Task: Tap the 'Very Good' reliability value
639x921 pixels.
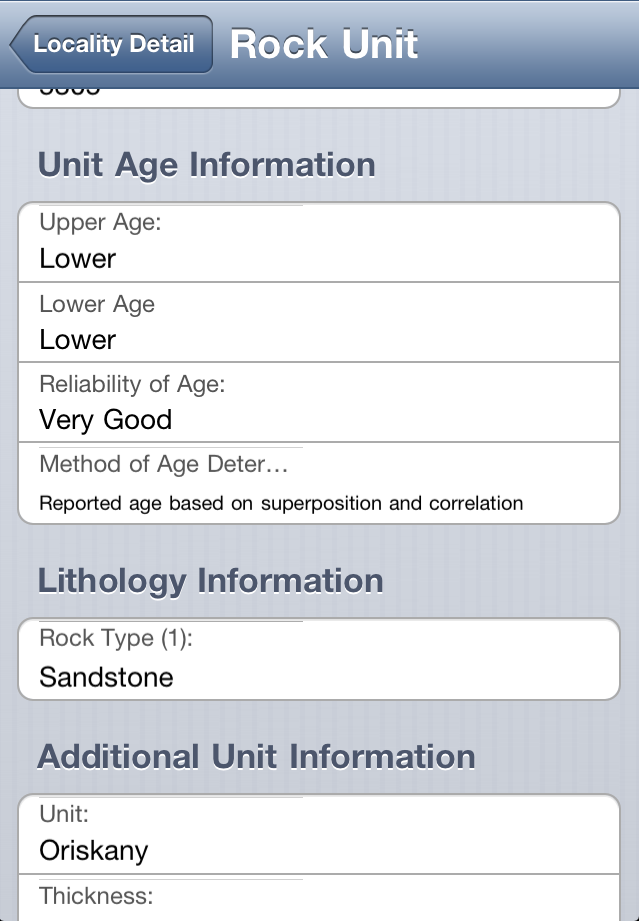Action: 105,420
